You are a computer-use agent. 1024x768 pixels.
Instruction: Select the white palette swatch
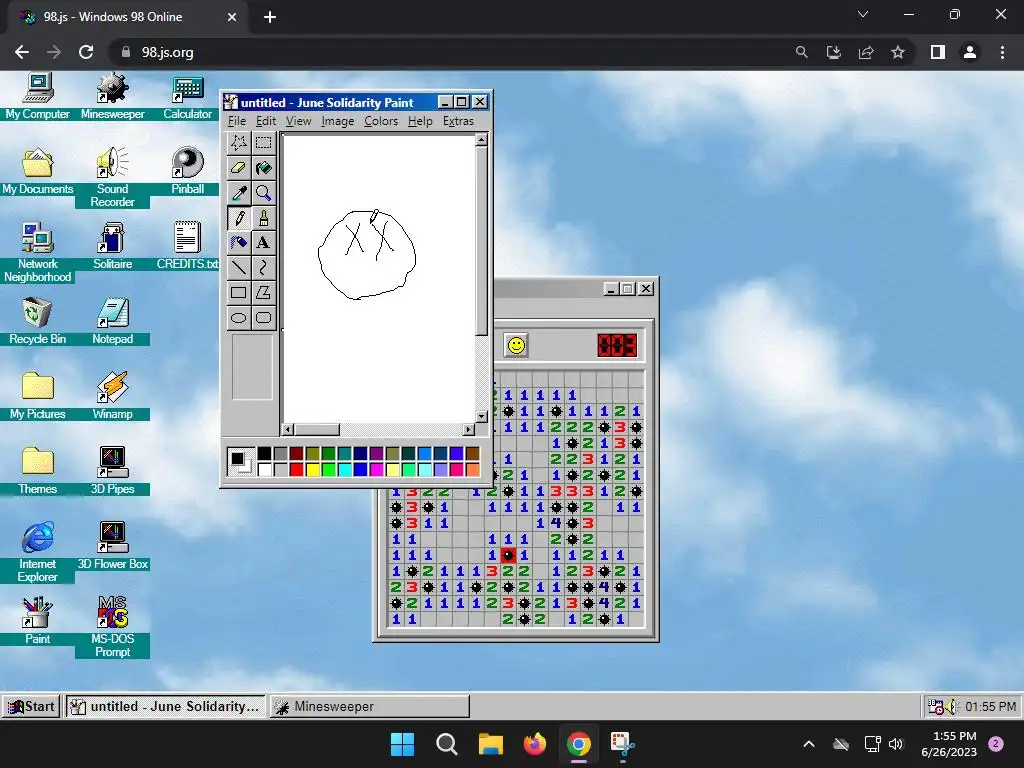coord(264,469)
